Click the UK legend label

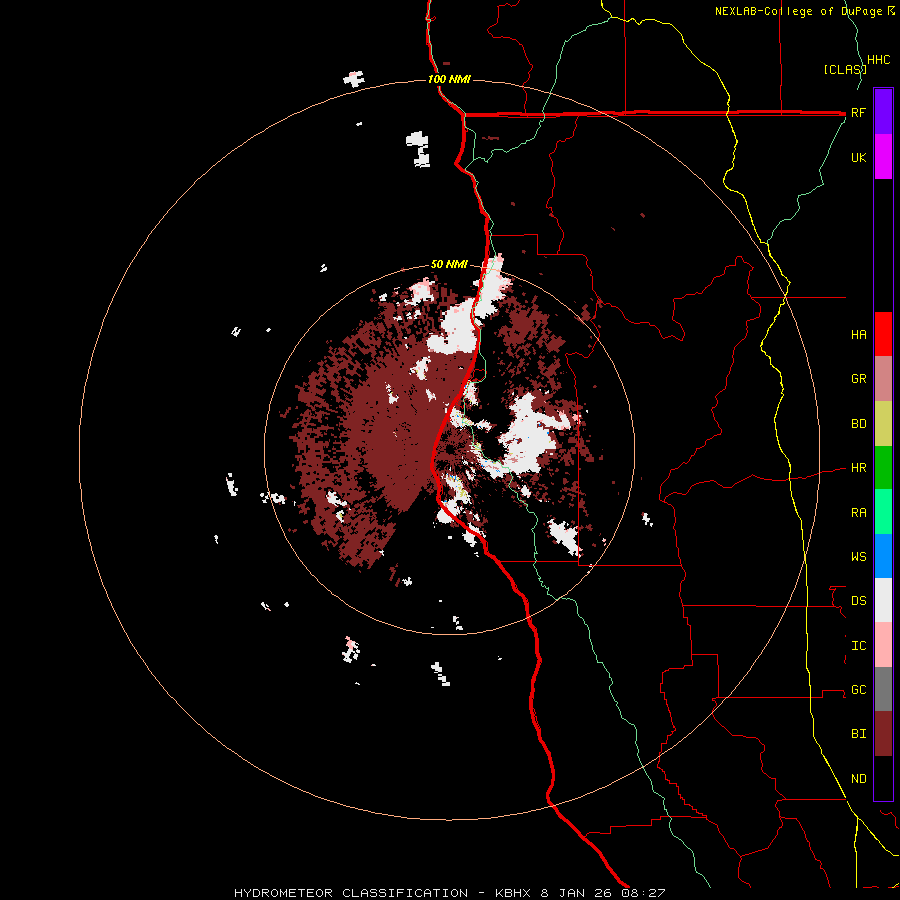(x=859, y=157)
